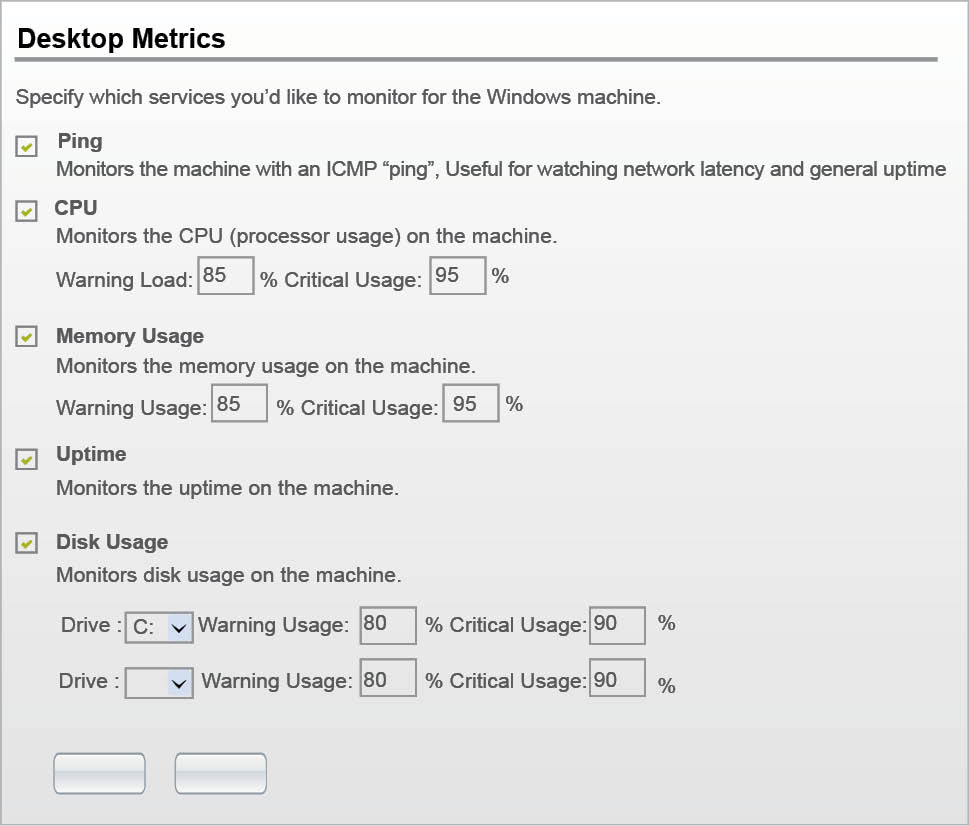
Task: Select the Memory Warning Usage field
Action: (x=240, y=404)
